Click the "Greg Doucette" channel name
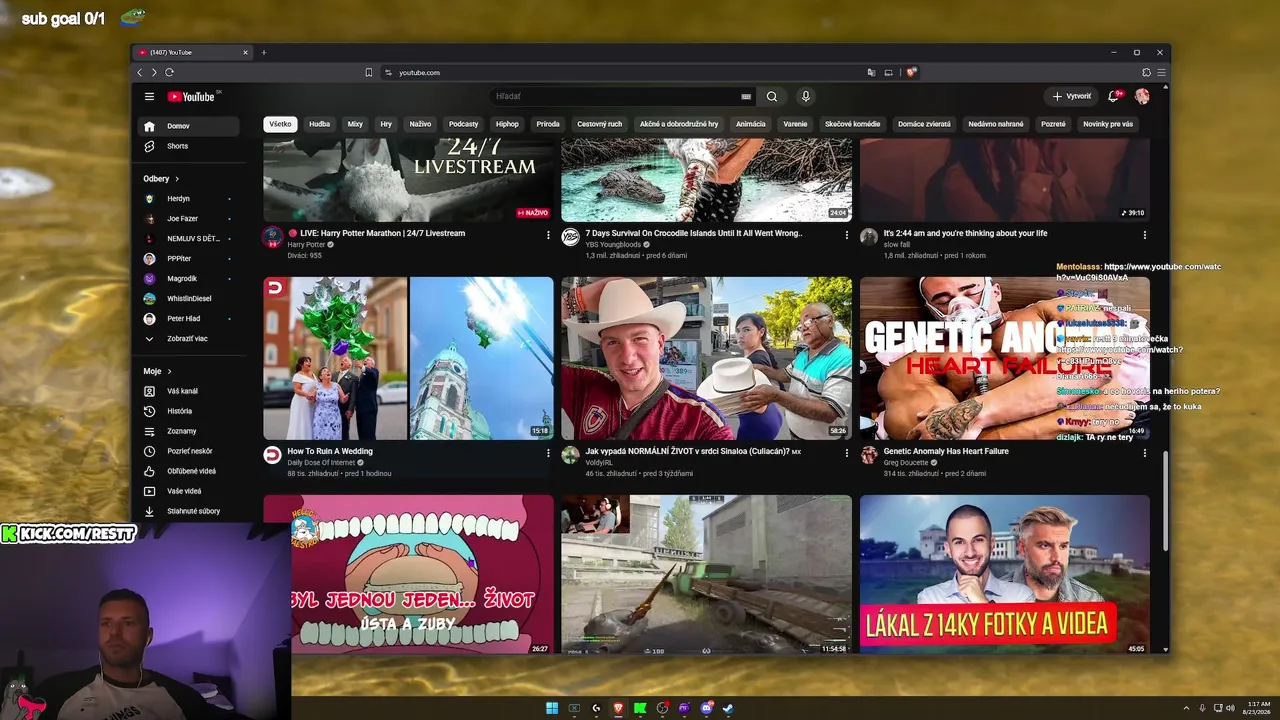This screenshot has height=720, width=1280. pyautogui.click(x=907, y=463)
